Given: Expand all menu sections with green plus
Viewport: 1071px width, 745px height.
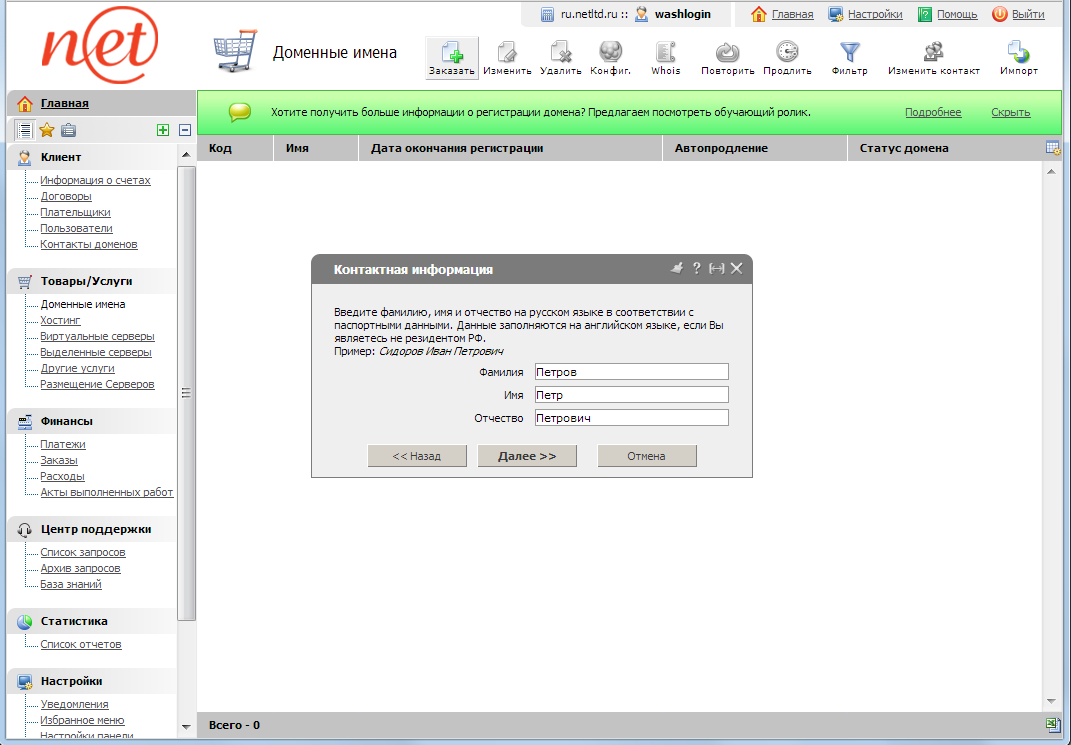Looking at the screenshot, I should tap(162, 130).
